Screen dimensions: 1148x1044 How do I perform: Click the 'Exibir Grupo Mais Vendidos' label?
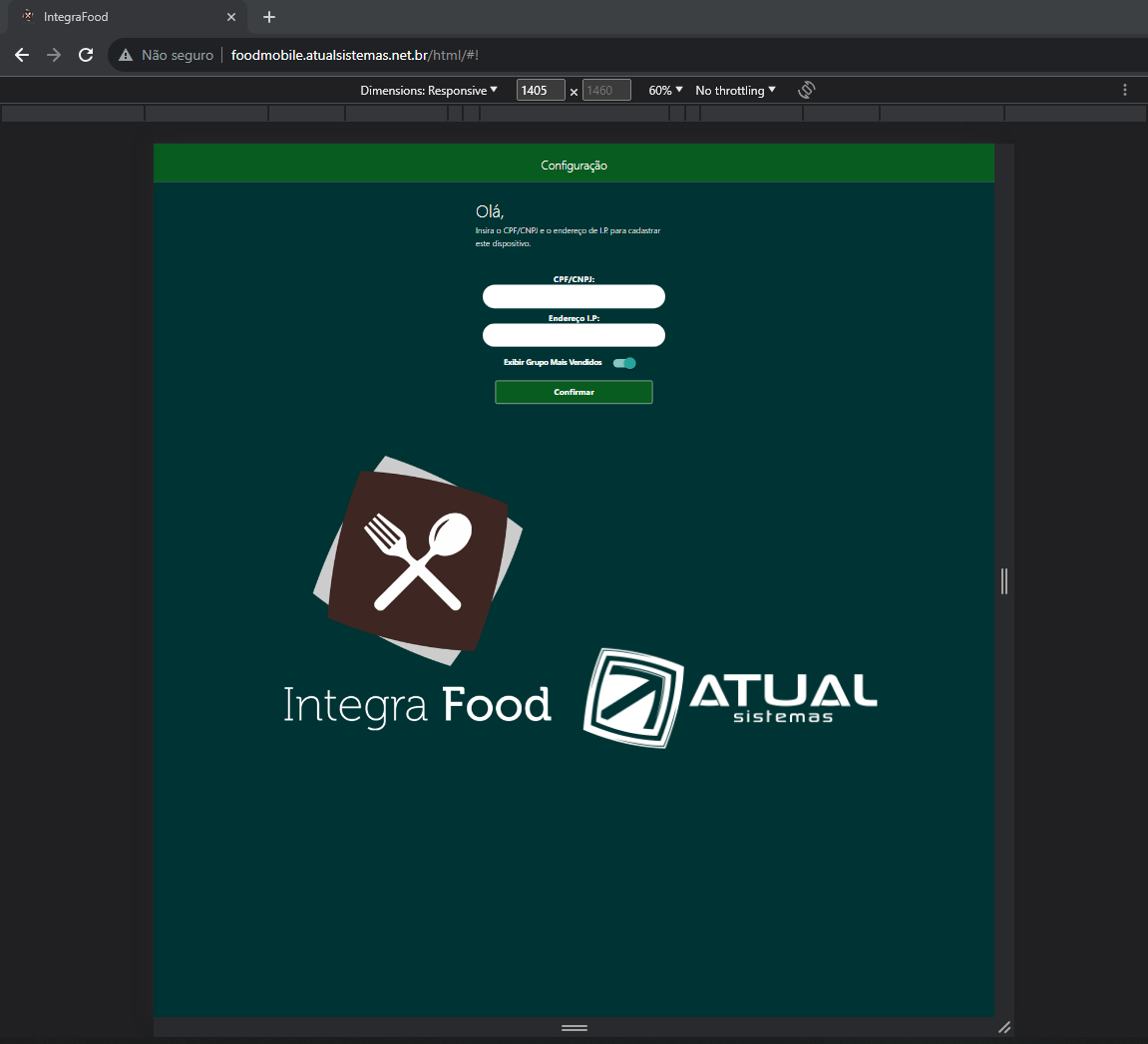[x=553, y=362]
